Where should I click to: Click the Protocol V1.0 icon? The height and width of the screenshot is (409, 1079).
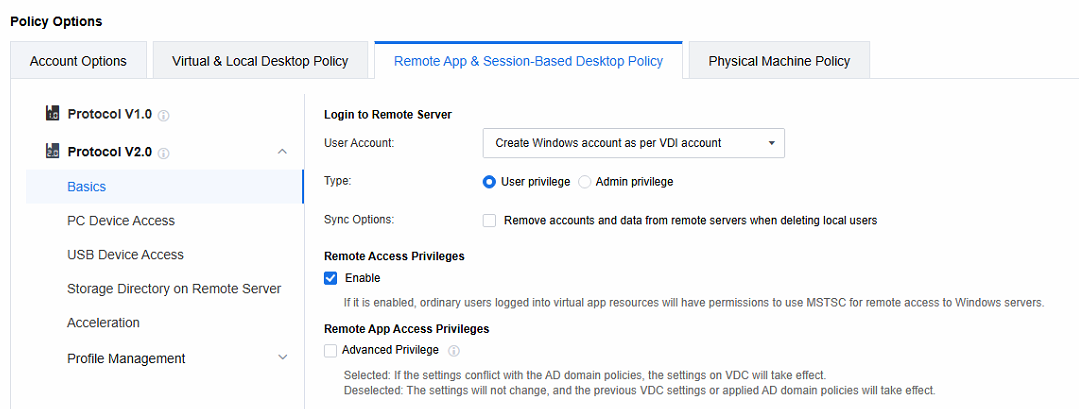point(53,114)
